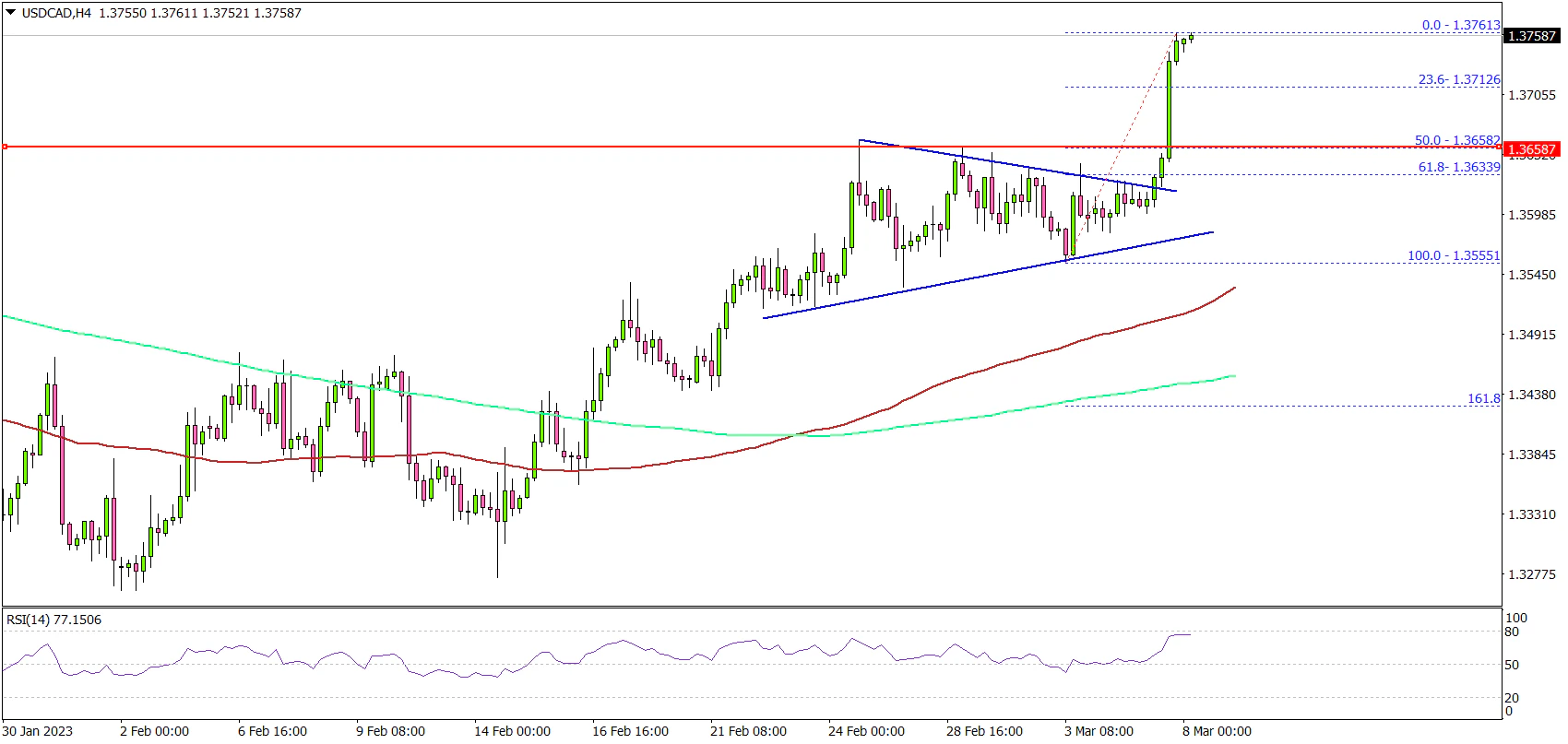1568x744 pixels.
Task: Click the 14 Feb 00:00 time axis label
Action: click(x=512, y=731)
